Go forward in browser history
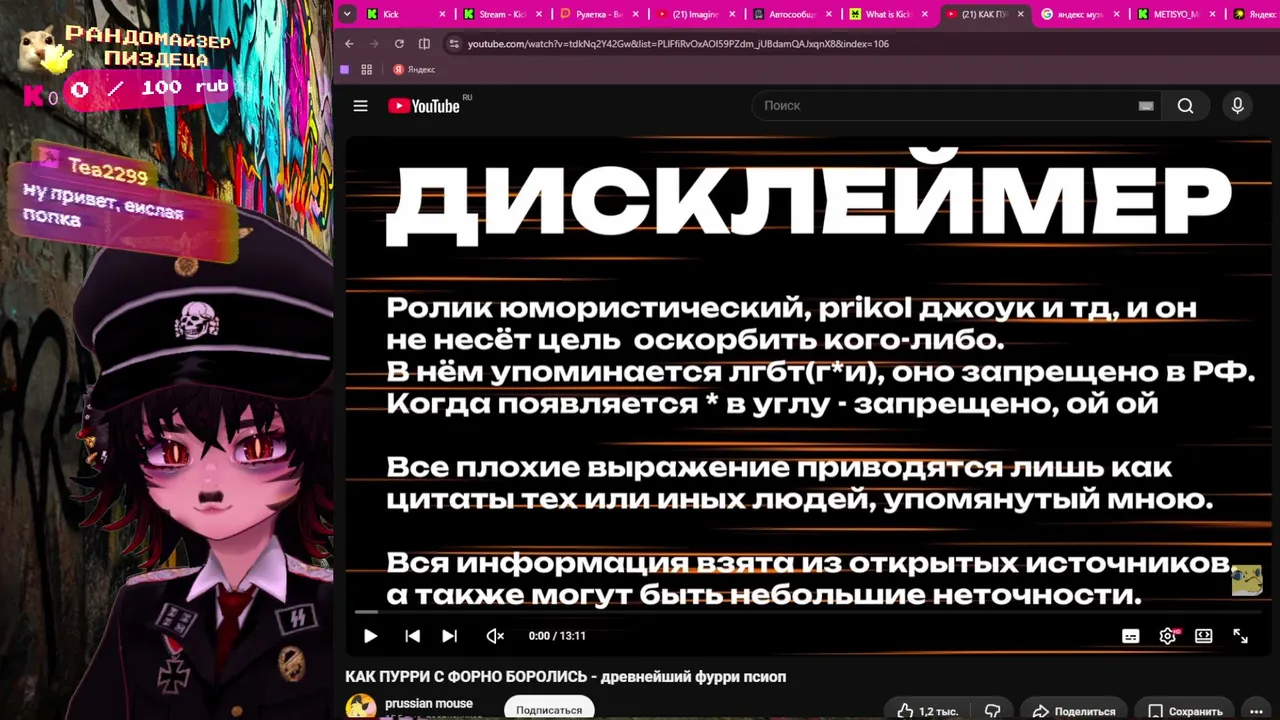The image size is (1280, 720). 374,44
